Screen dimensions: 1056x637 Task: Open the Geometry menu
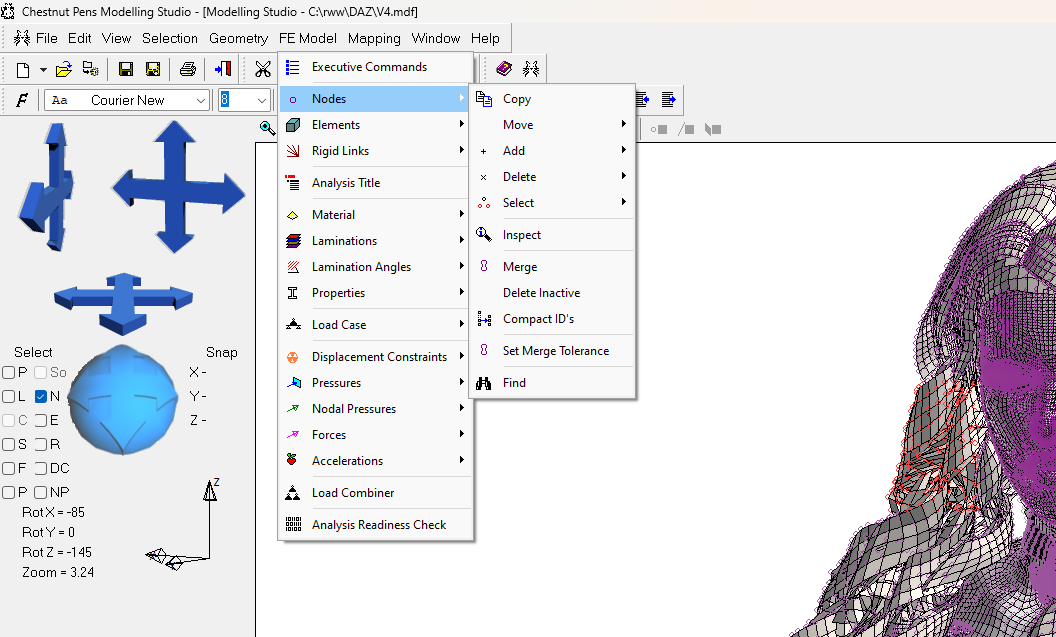point(238,38)
